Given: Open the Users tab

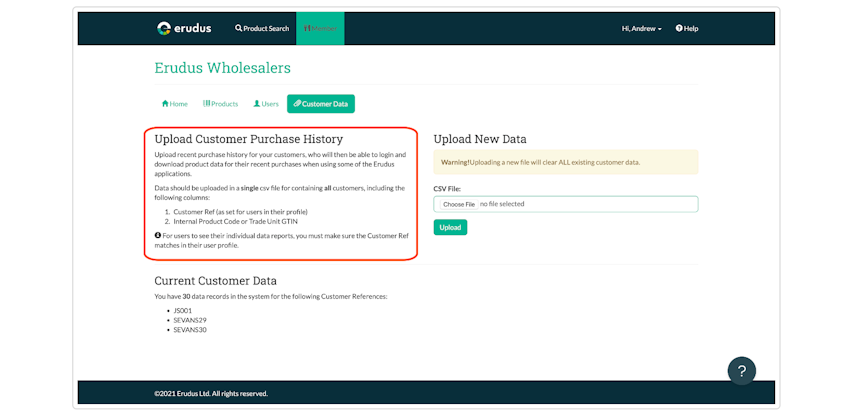Looking at the screenshot, I should pyautogui.click(x=266, y=104).
